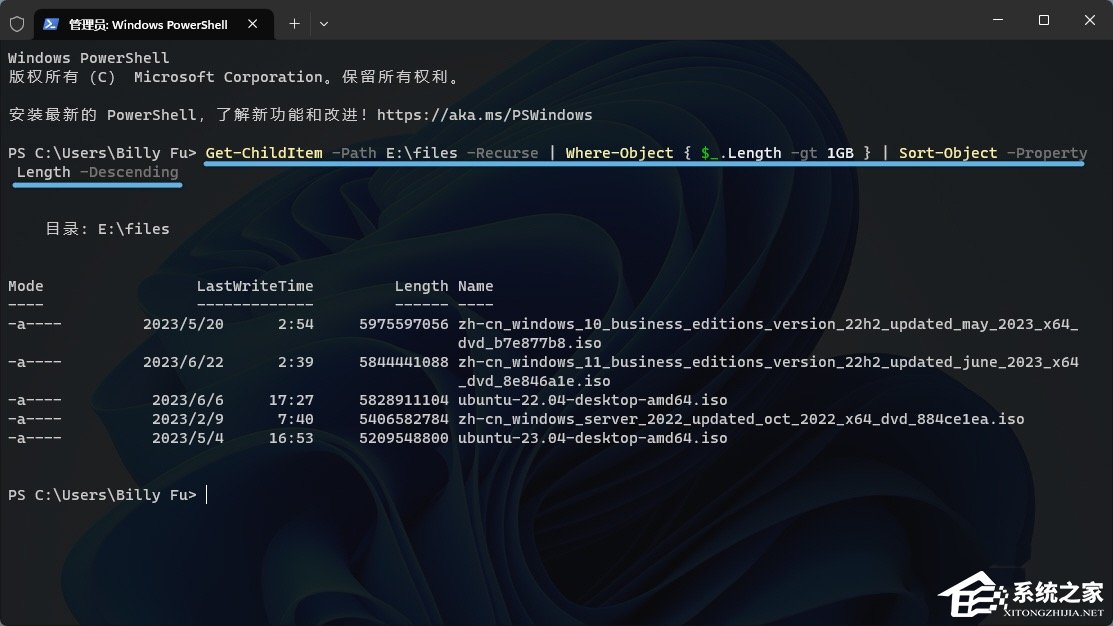The width and height of the screenshot is (1113, 626).
Task: Click the date 2023/6/6
Action: (187, 400)
